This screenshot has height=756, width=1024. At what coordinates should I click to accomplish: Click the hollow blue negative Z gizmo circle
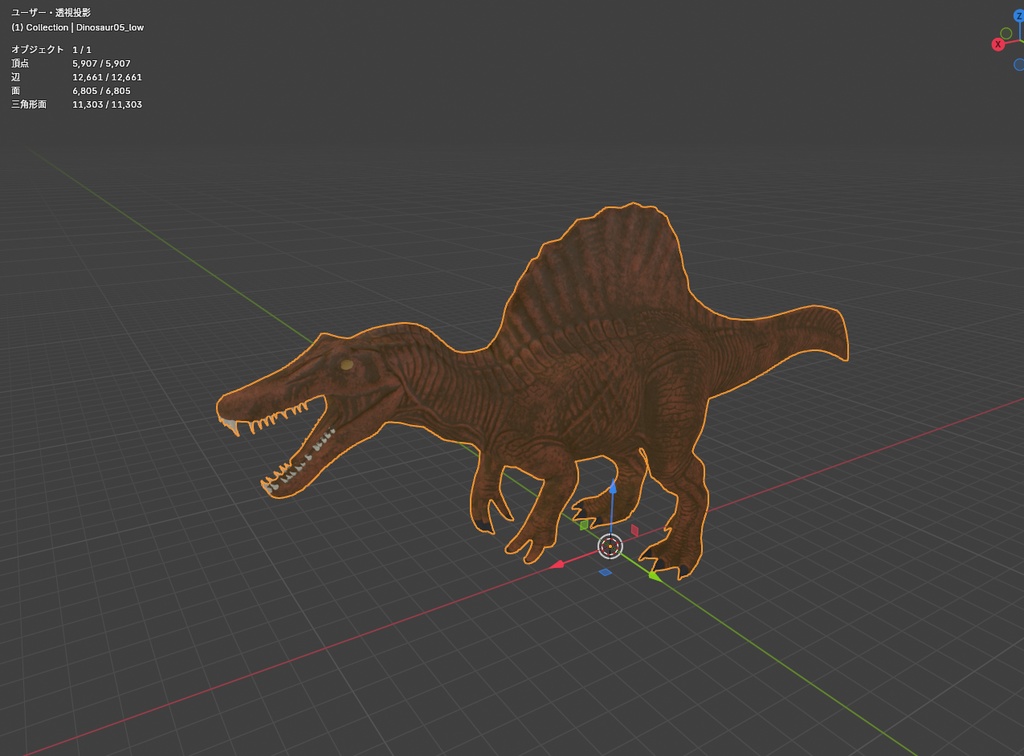[x=1019, y=65]
